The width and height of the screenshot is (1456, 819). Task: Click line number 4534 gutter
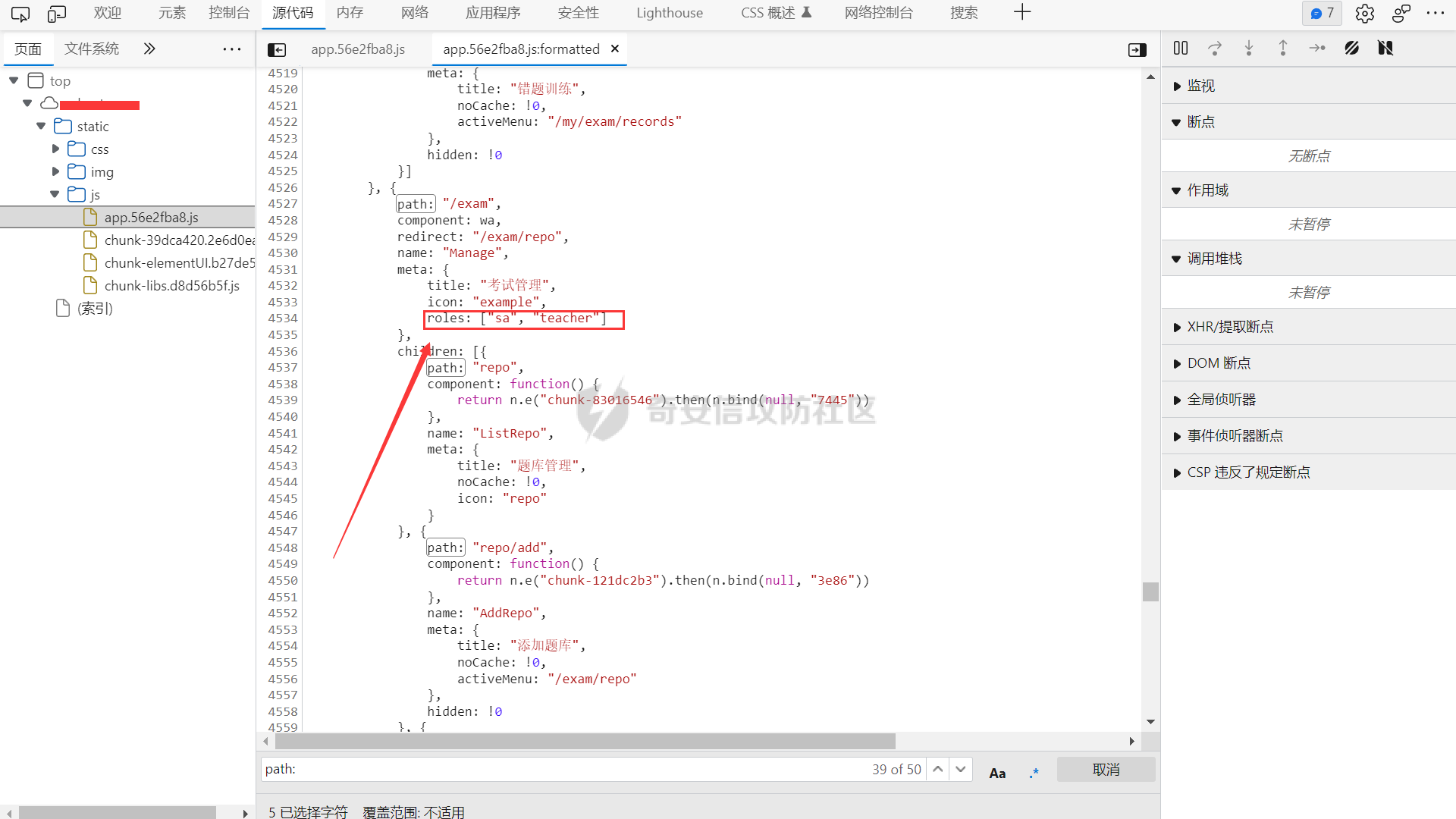pos(282,318)
